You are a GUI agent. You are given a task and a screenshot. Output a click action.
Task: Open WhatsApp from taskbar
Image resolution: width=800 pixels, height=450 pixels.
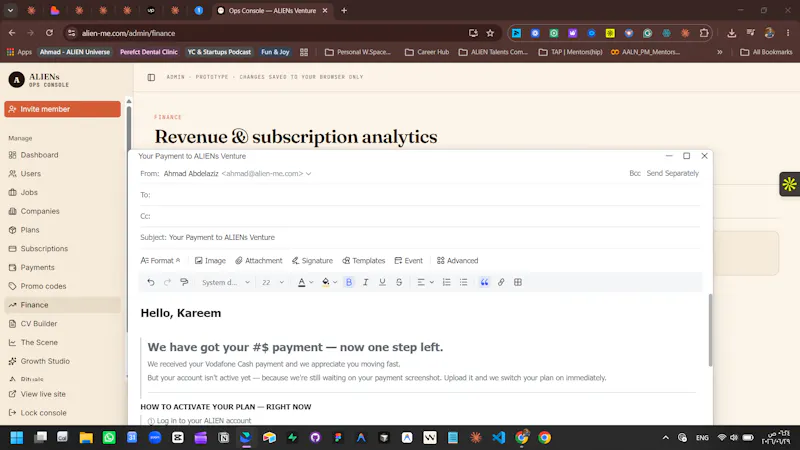click(109, 438)
